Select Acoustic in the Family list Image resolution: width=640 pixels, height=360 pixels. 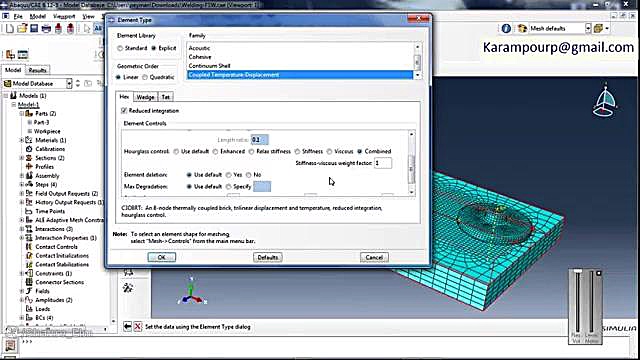pyautogui.click(x=300, y=48)
